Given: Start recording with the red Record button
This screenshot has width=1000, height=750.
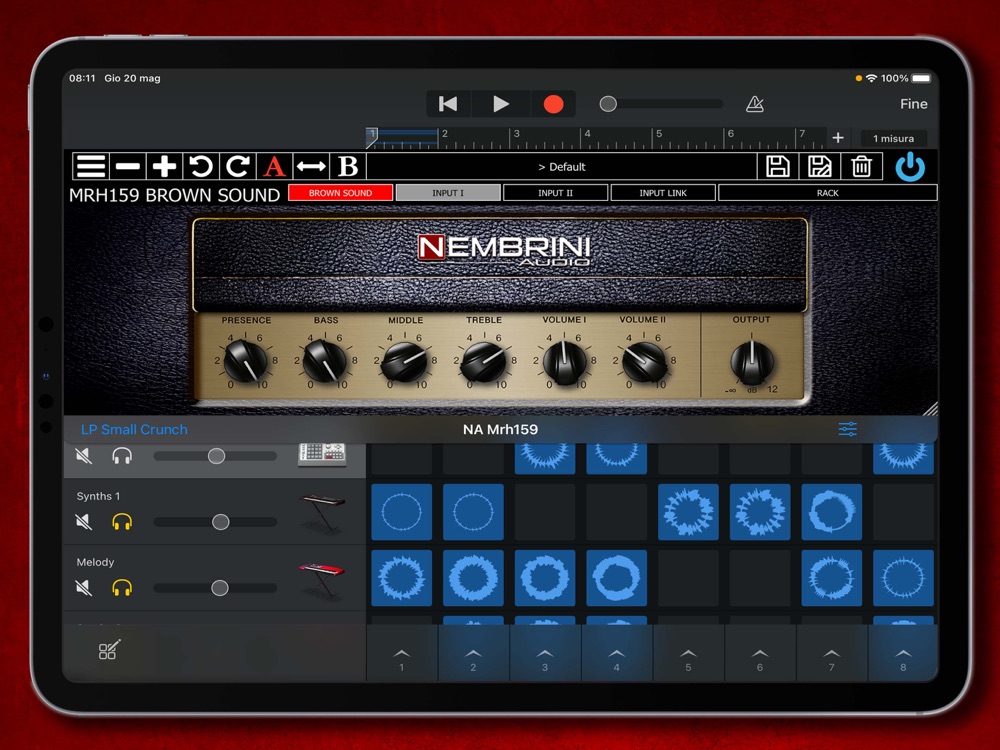Looking at the screenshot, I should tap(553, 104).
